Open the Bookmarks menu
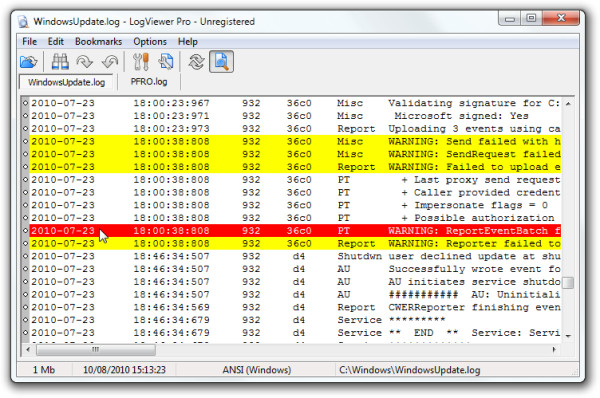The width and height of the screenshot is (600, 398). [98, 41]
